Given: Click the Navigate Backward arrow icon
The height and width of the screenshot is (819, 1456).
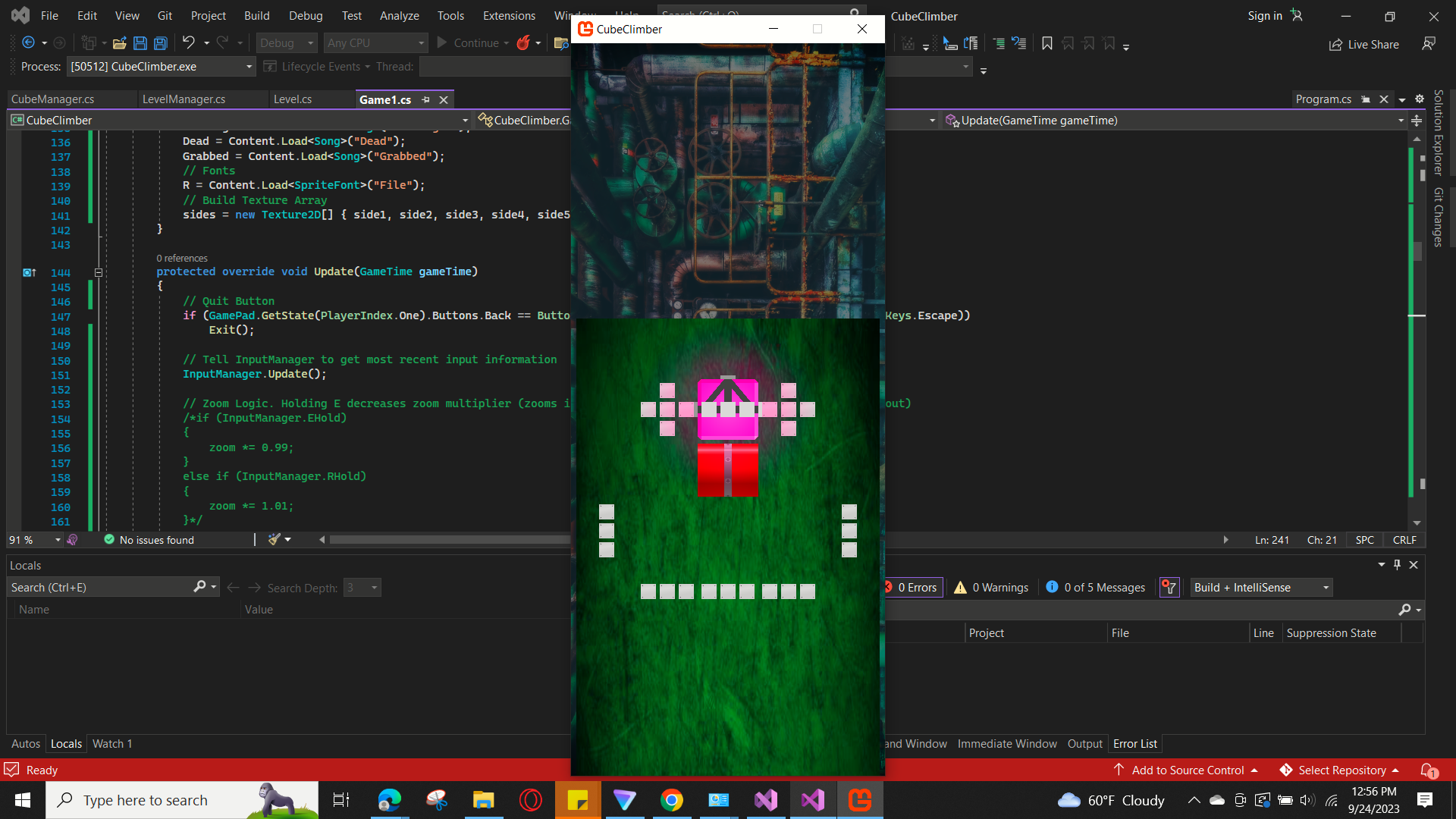Looking at the screenshot, I should 28,43.
